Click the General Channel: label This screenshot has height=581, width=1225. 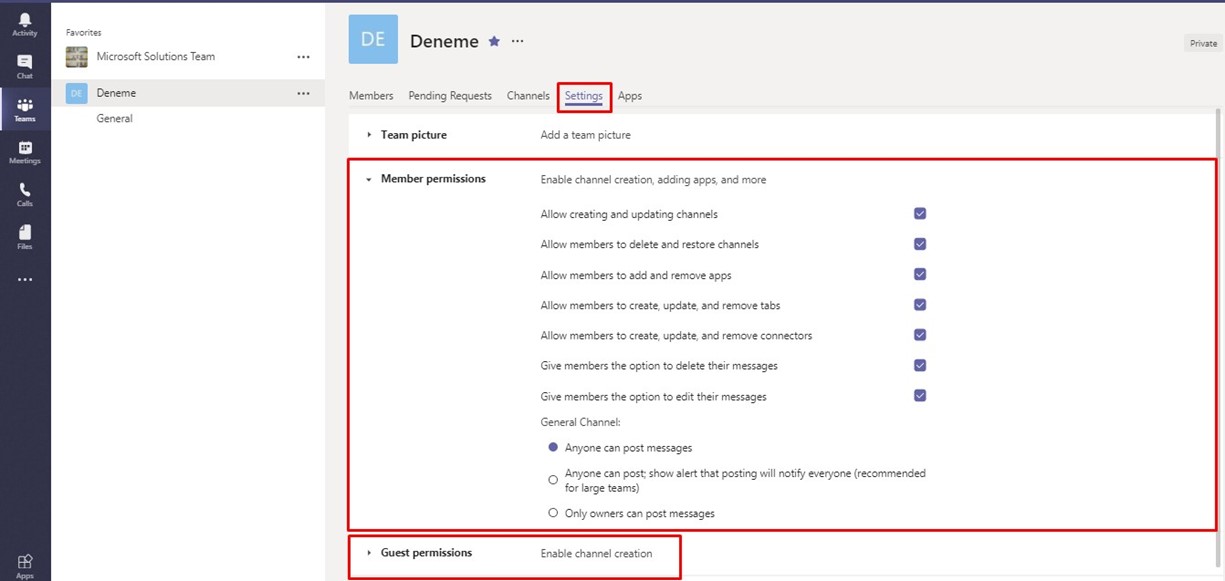[581, 422]
